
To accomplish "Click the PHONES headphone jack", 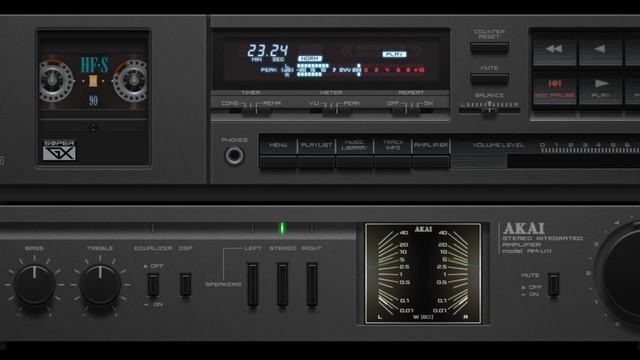I will click(x=234, y=156).
